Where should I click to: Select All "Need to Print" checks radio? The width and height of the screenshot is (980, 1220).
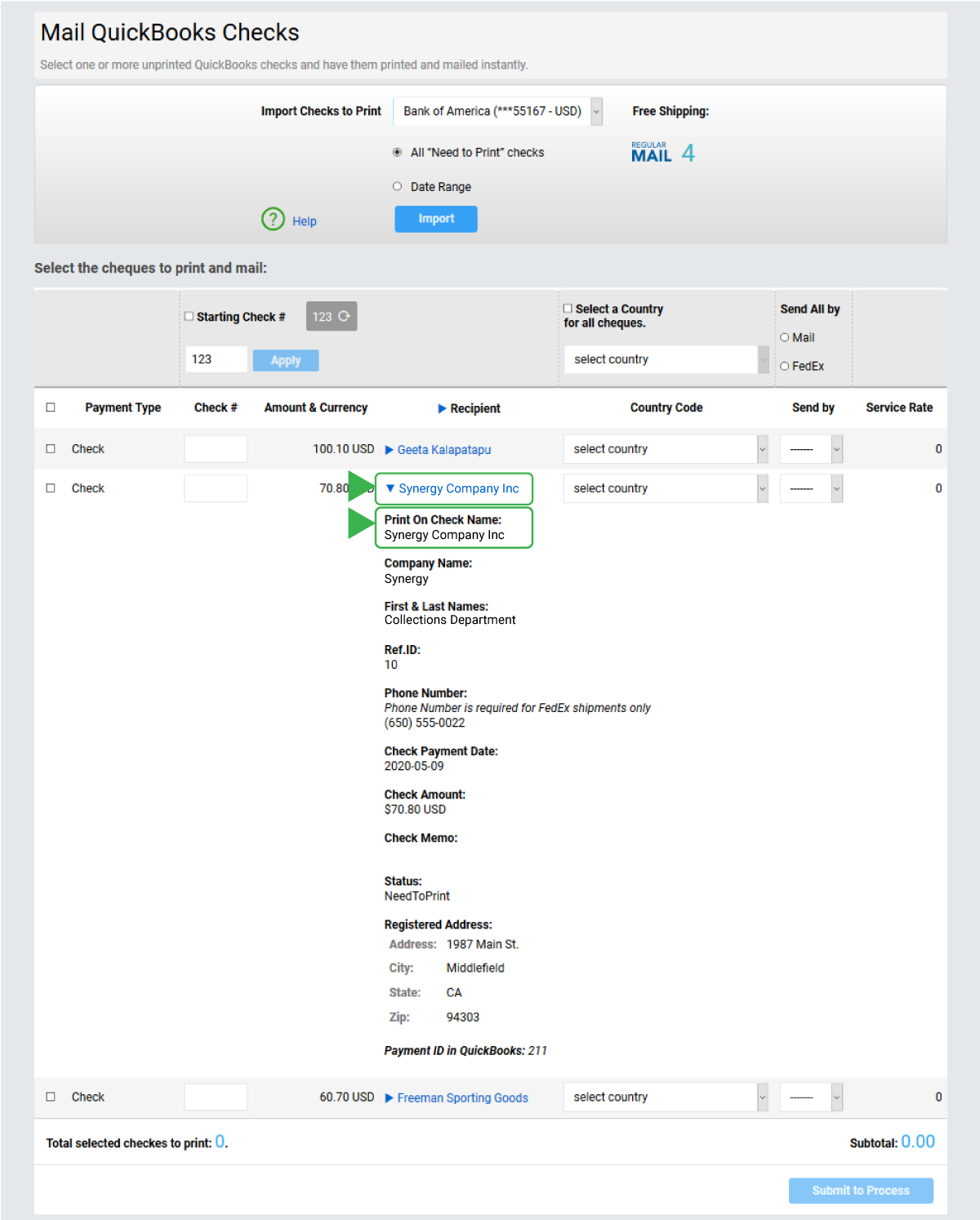click(x=397, y=152)
